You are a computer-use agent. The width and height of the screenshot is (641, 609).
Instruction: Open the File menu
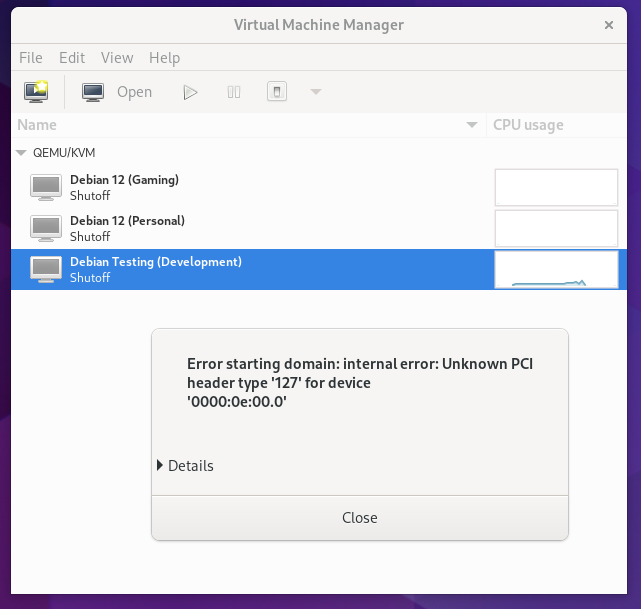coord(30,58)
